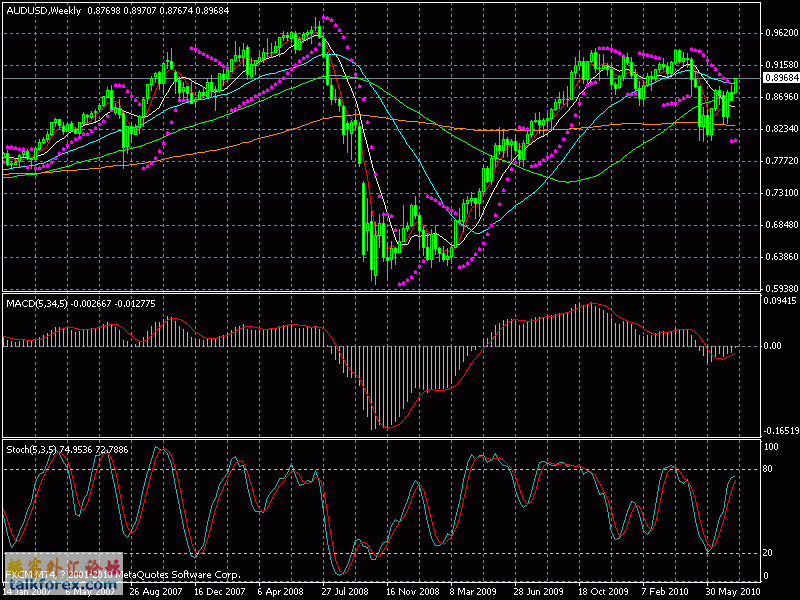Click the 0.00 MACD zero-level label
Image resolution: width=800 pixels, height=600 pixels.
pyautogui.click(x=772, y=345)
